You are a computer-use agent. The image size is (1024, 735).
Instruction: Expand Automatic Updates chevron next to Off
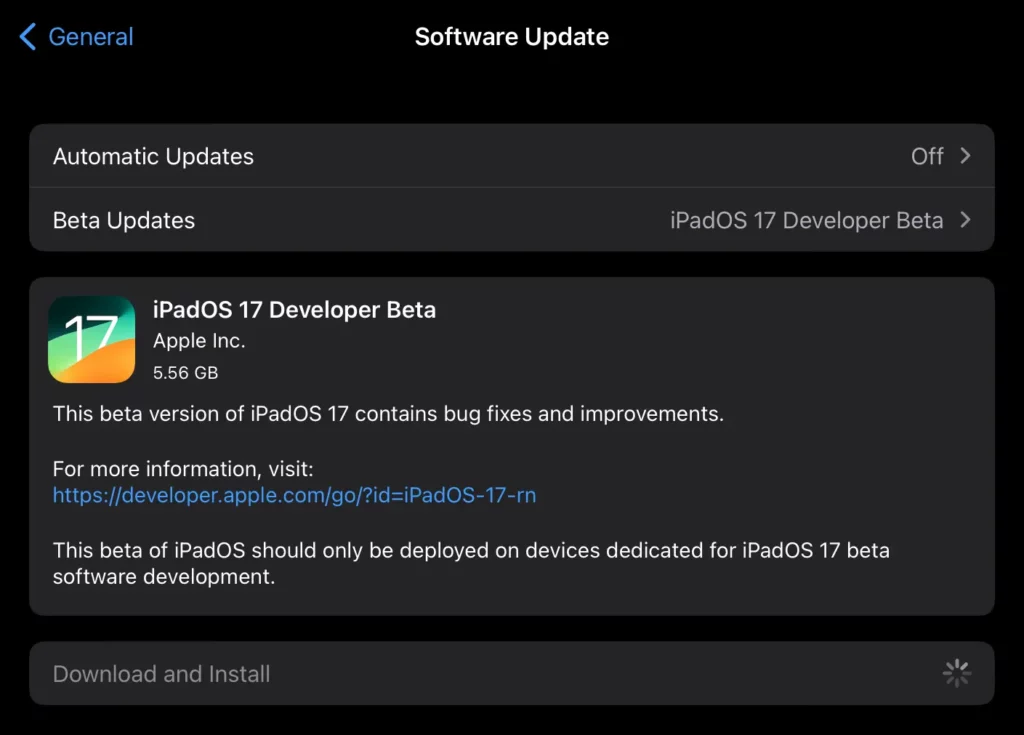(x=965, y=156)
